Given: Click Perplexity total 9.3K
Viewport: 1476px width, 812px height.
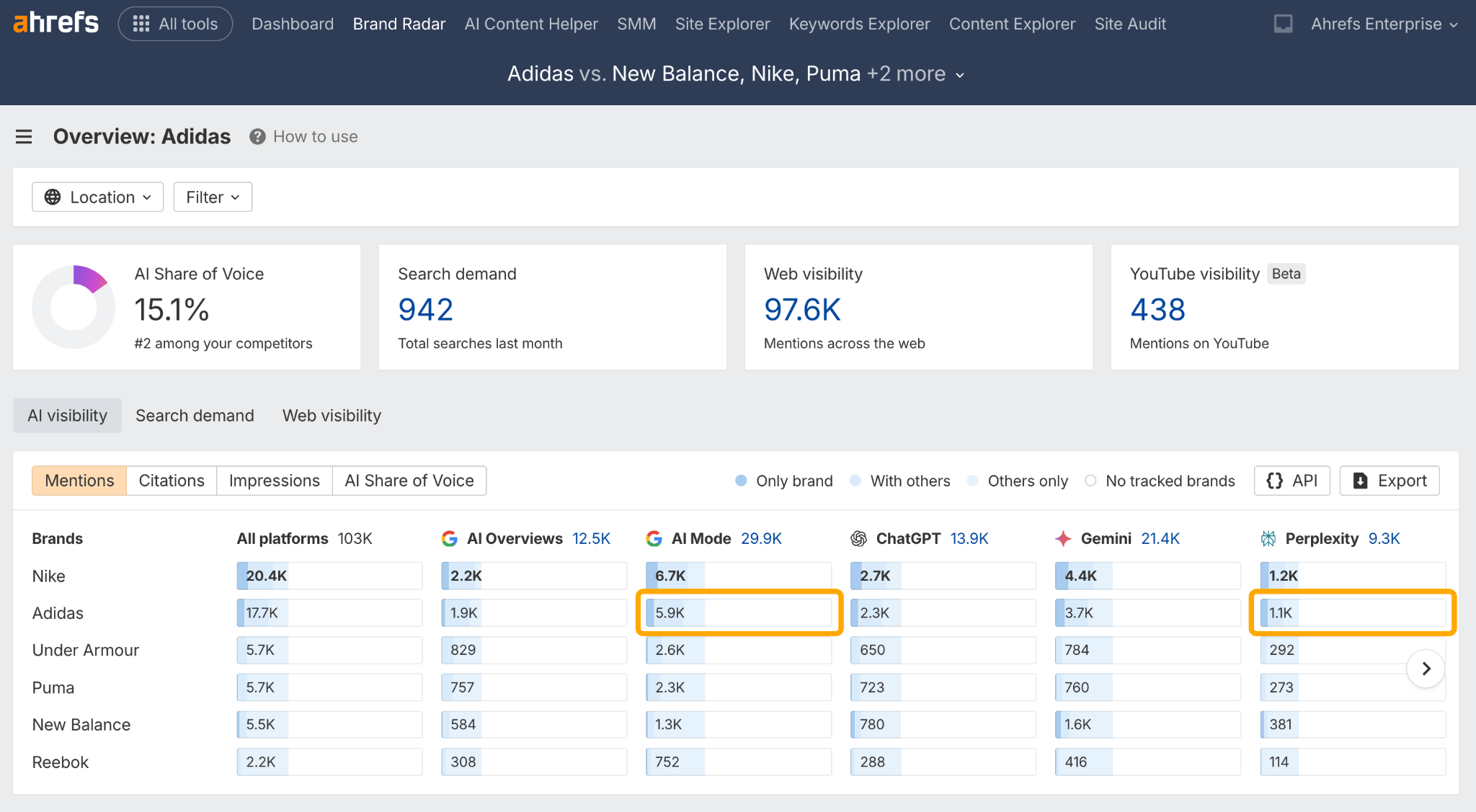Looking at the screenshot, I should pos(1384,538).
